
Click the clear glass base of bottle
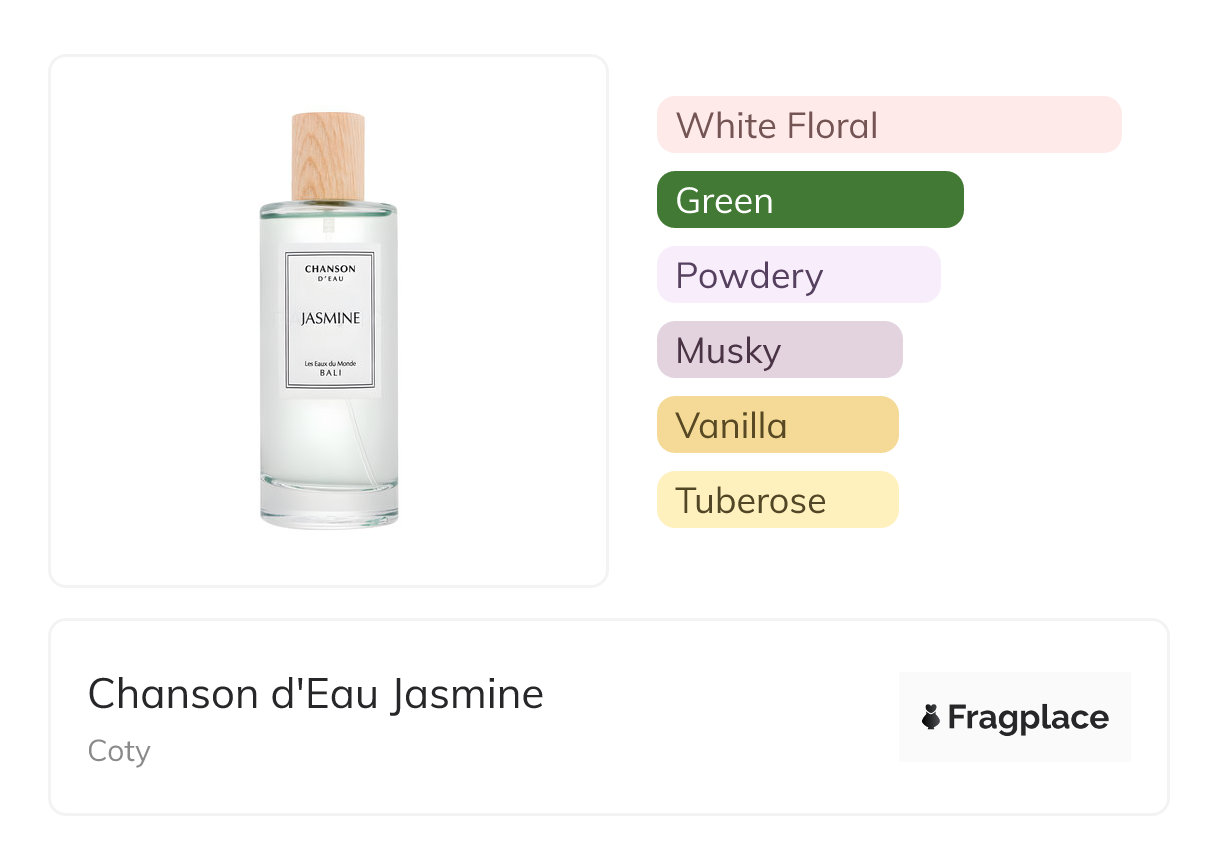pyautogui.click(x=329, y=505)
